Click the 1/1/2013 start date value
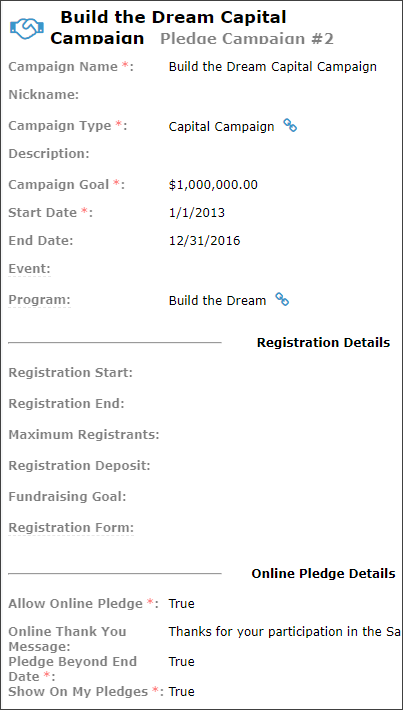403x710 pixels. pos(197,212)
